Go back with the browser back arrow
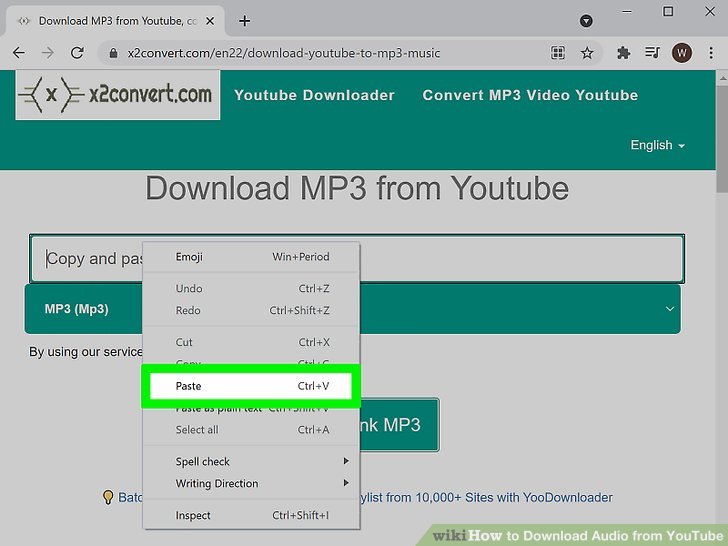Screen dimensions: 728x546 tap(19, 53)
